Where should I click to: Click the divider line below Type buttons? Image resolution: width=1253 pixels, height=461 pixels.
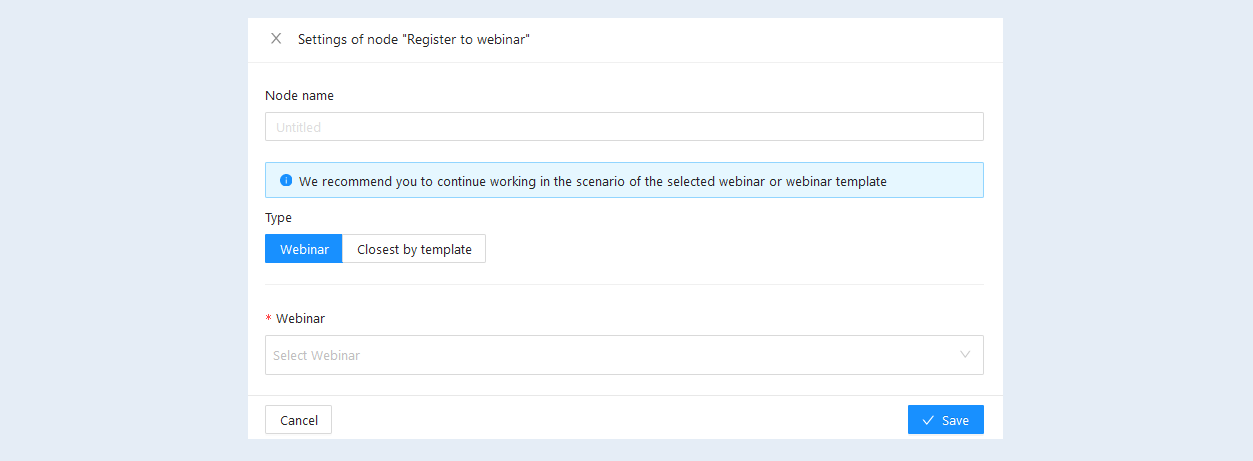click(x=624, y=284)
